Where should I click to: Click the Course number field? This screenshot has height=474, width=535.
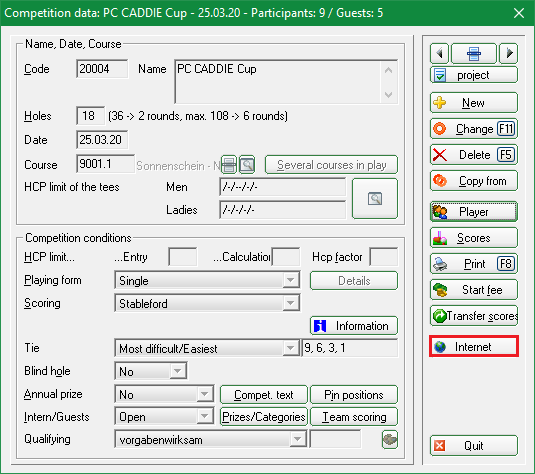click(105, 164)
